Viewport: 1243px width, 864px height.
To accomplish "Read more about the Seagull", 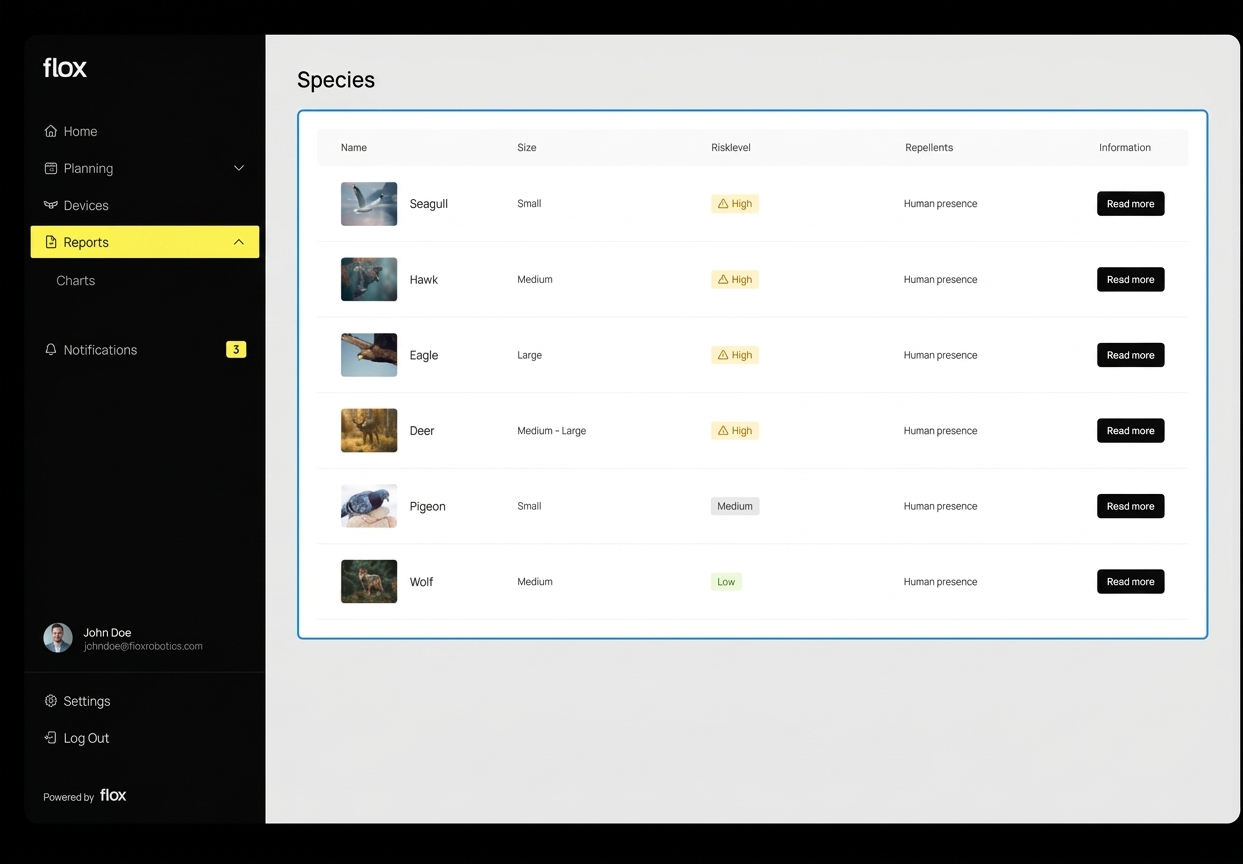I will click(1130, 204).
